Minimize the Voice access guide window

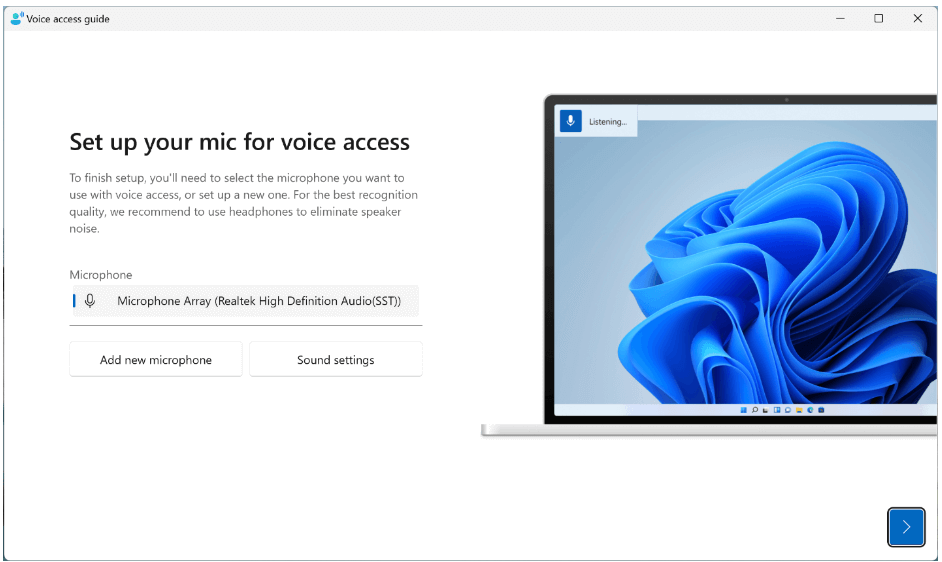click(840, 19)
